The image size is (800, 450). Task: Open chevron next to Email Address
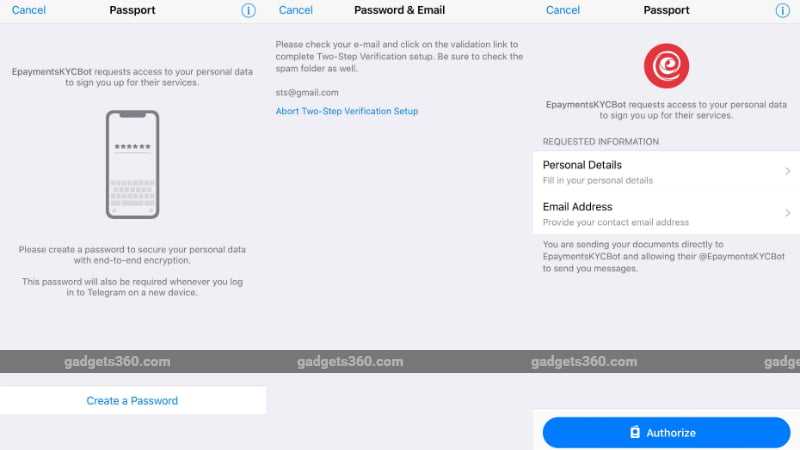(788, 213)
